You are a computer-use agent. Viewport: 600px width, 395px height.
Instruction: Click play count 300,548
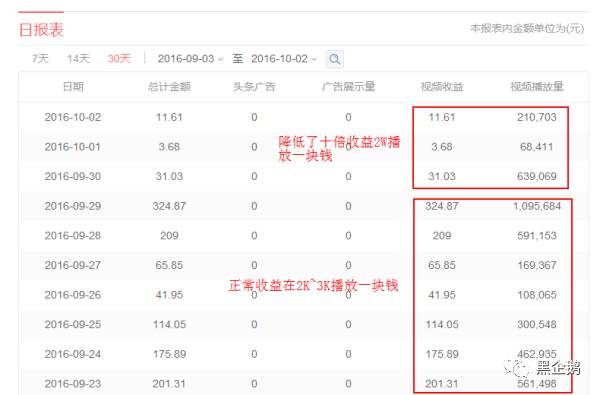click(537, 325)
